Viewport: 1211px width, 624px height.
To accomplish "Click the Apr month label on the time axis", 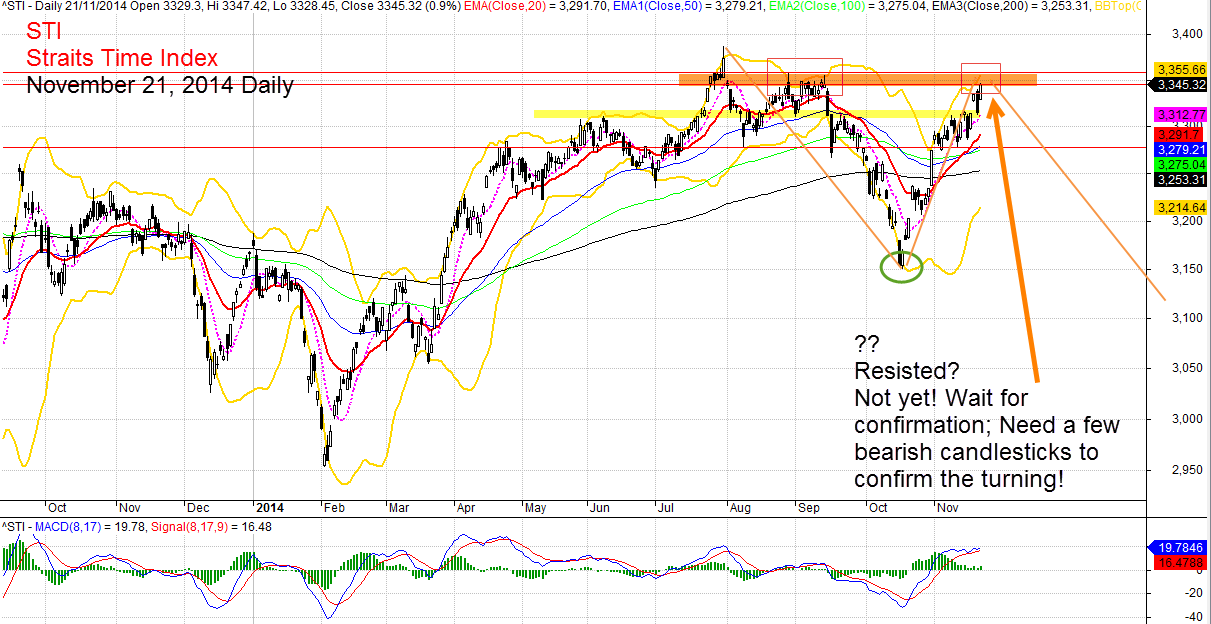I will 466,508.
